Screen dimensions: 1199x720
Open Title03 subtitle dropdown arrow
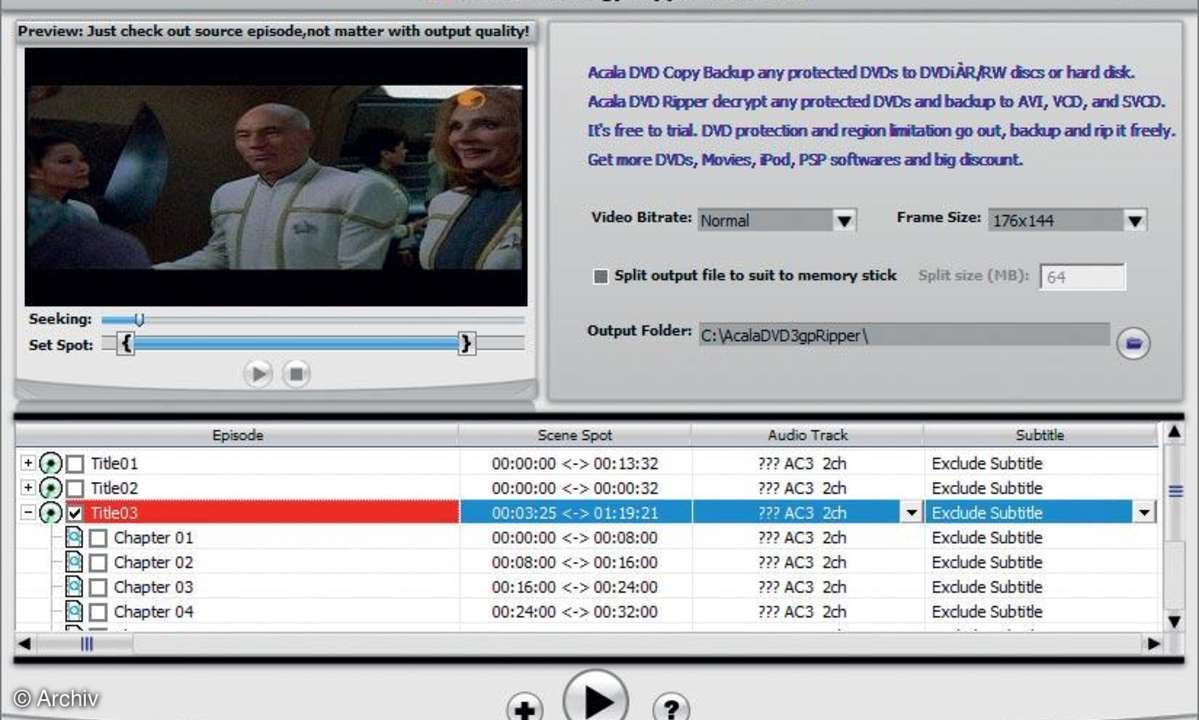(x=1144, y=513)
